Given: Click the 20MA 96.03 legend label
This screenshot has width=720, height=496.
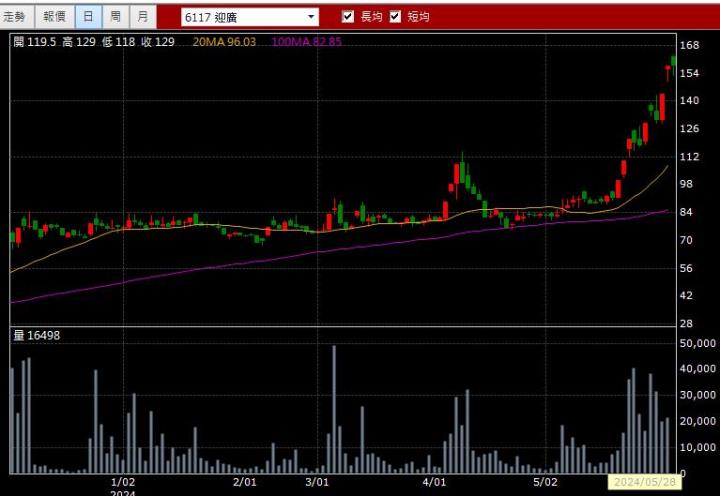Looking at the screenshot, I should (224, 42).
